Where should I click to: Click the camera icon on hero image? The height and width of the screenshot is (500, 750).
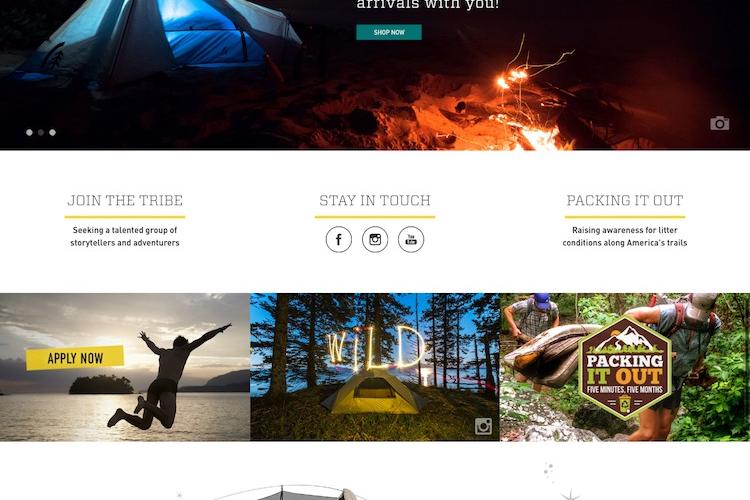719,123
